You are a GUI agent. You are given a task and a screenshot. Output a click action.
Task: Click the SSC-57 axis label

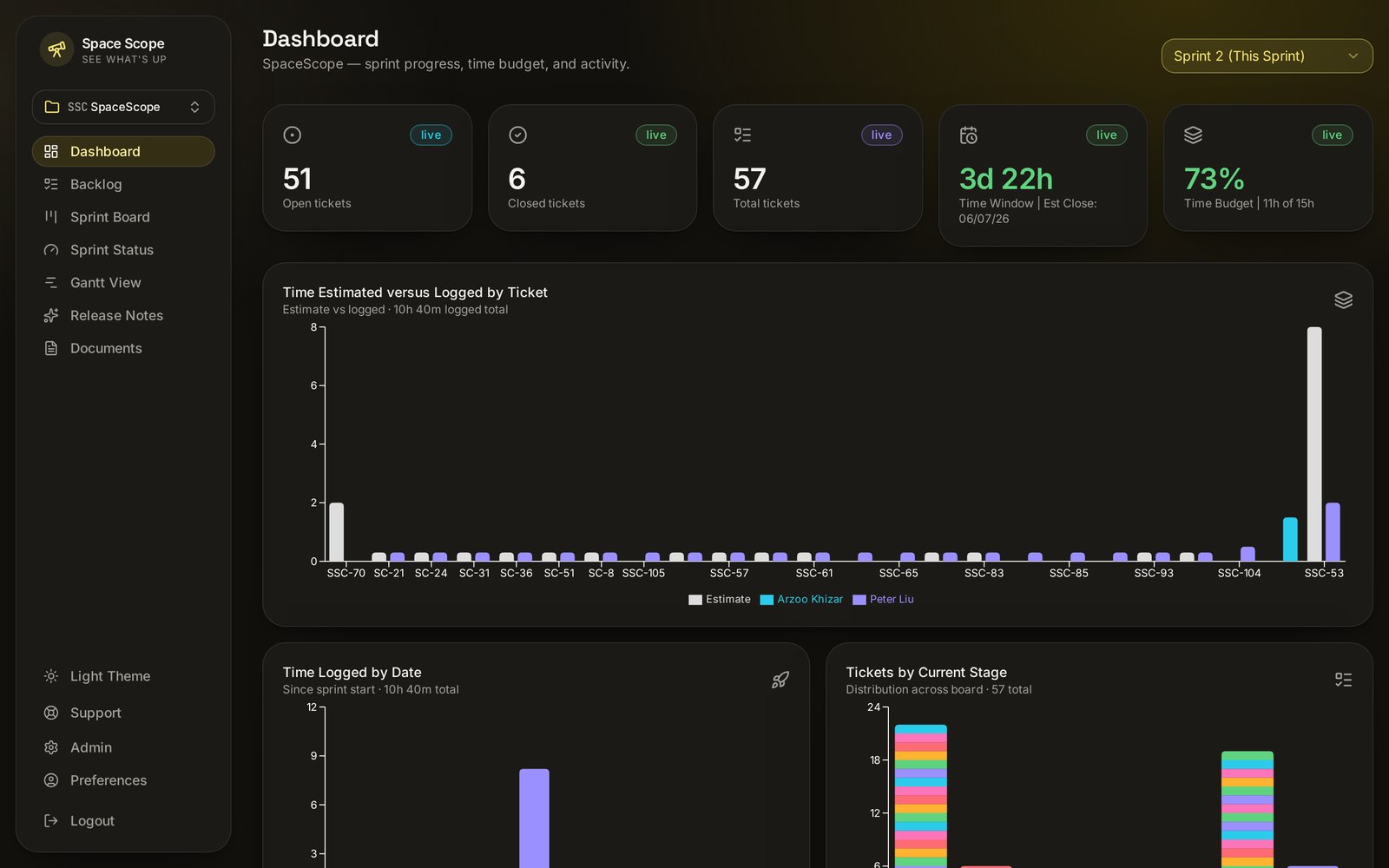[729, 573]
